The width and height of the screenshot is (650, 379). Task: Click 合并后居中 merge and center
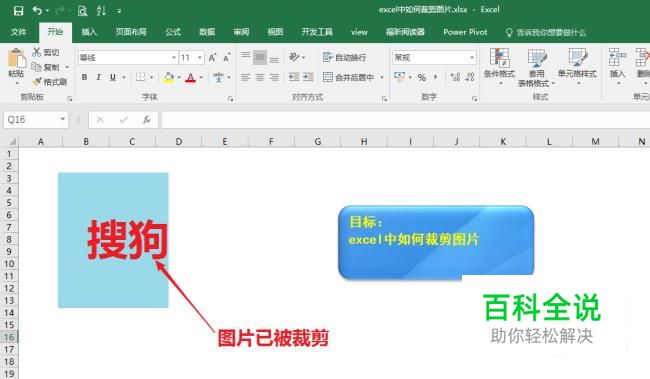(349, 77)
